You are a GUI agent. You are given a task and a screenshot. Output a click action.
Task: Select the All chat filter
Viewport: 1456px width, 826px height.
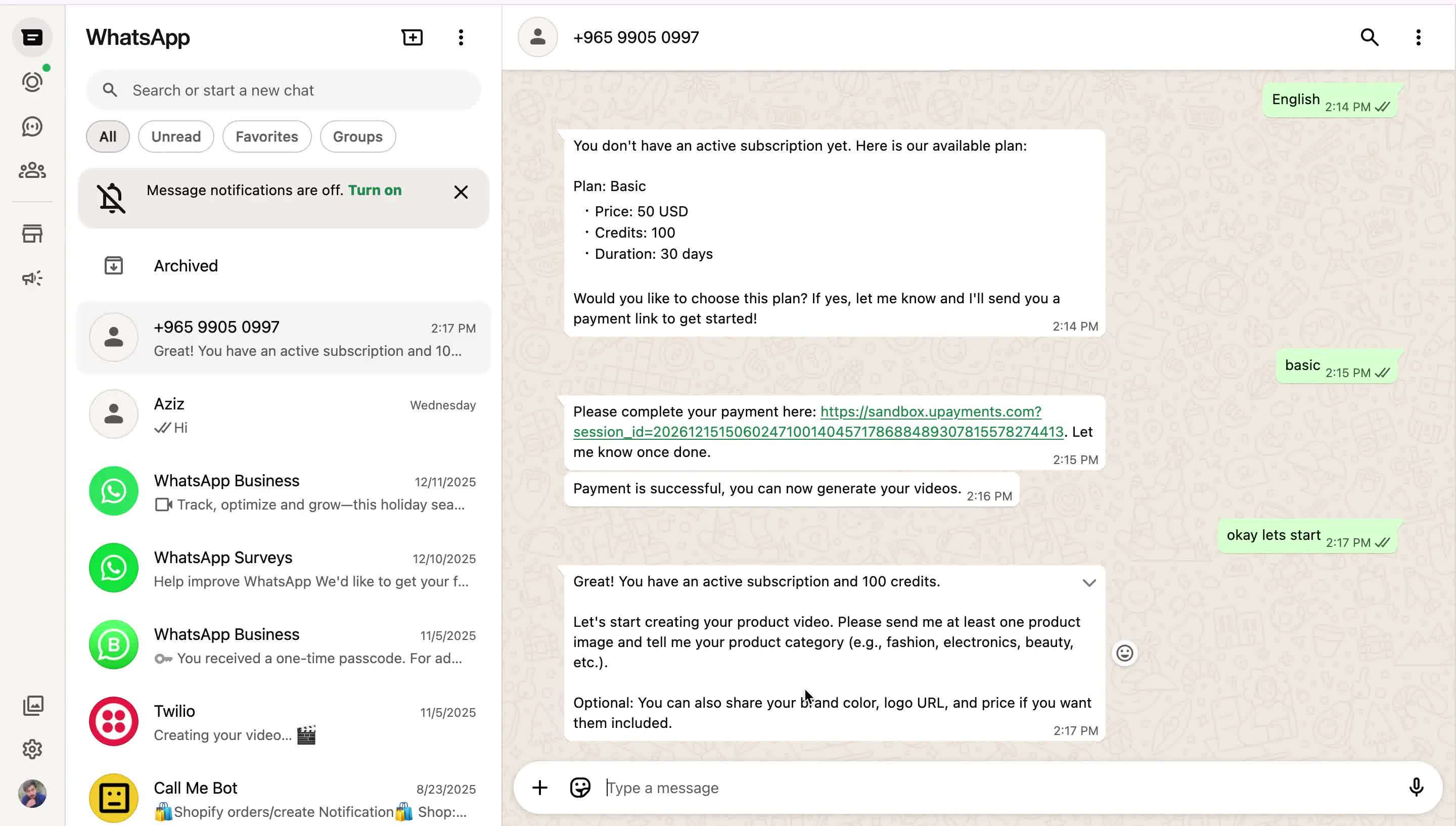tap(108, 136)
